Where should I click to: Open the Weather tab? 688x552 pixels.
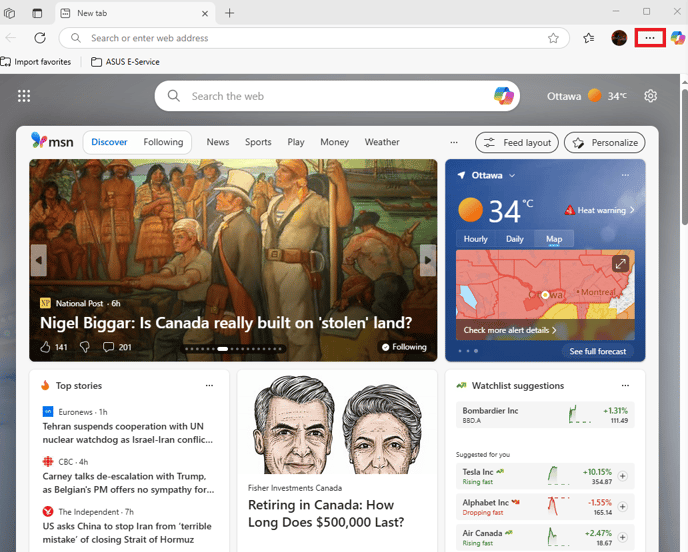click(x=382, y=142)
